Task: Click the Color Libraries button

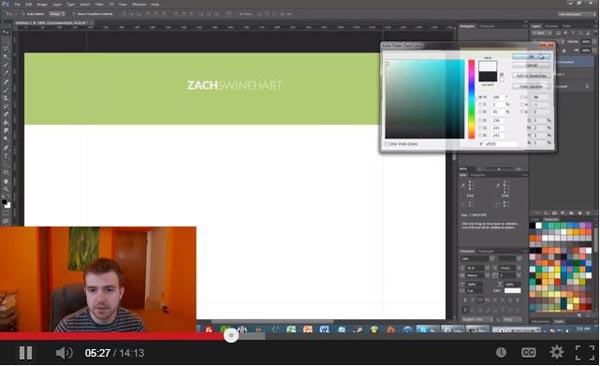Action: (x=531, y=87)
